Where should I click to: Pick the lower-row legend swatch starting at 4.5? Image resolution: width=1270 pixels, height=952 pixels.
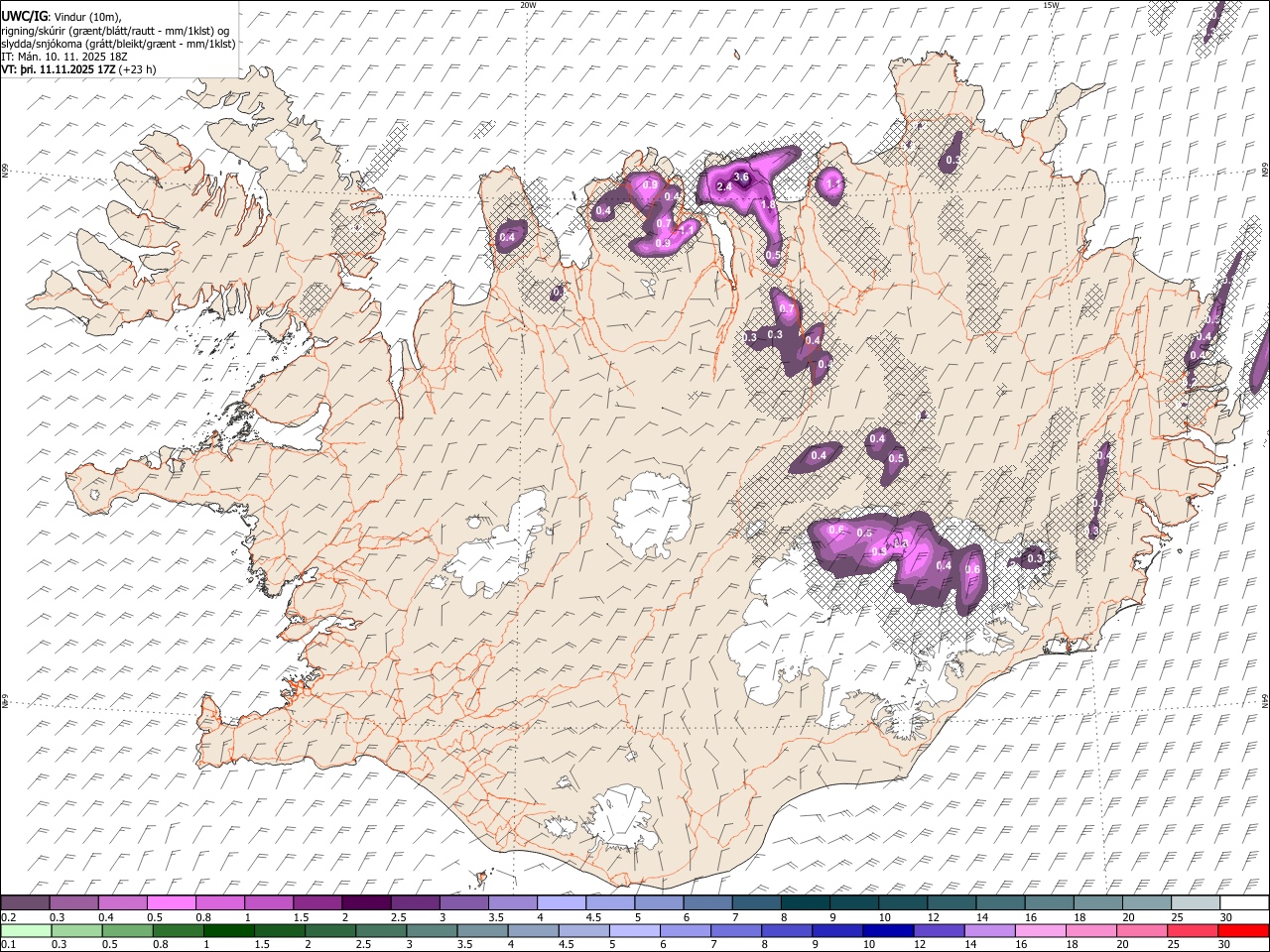click(583, 930)
